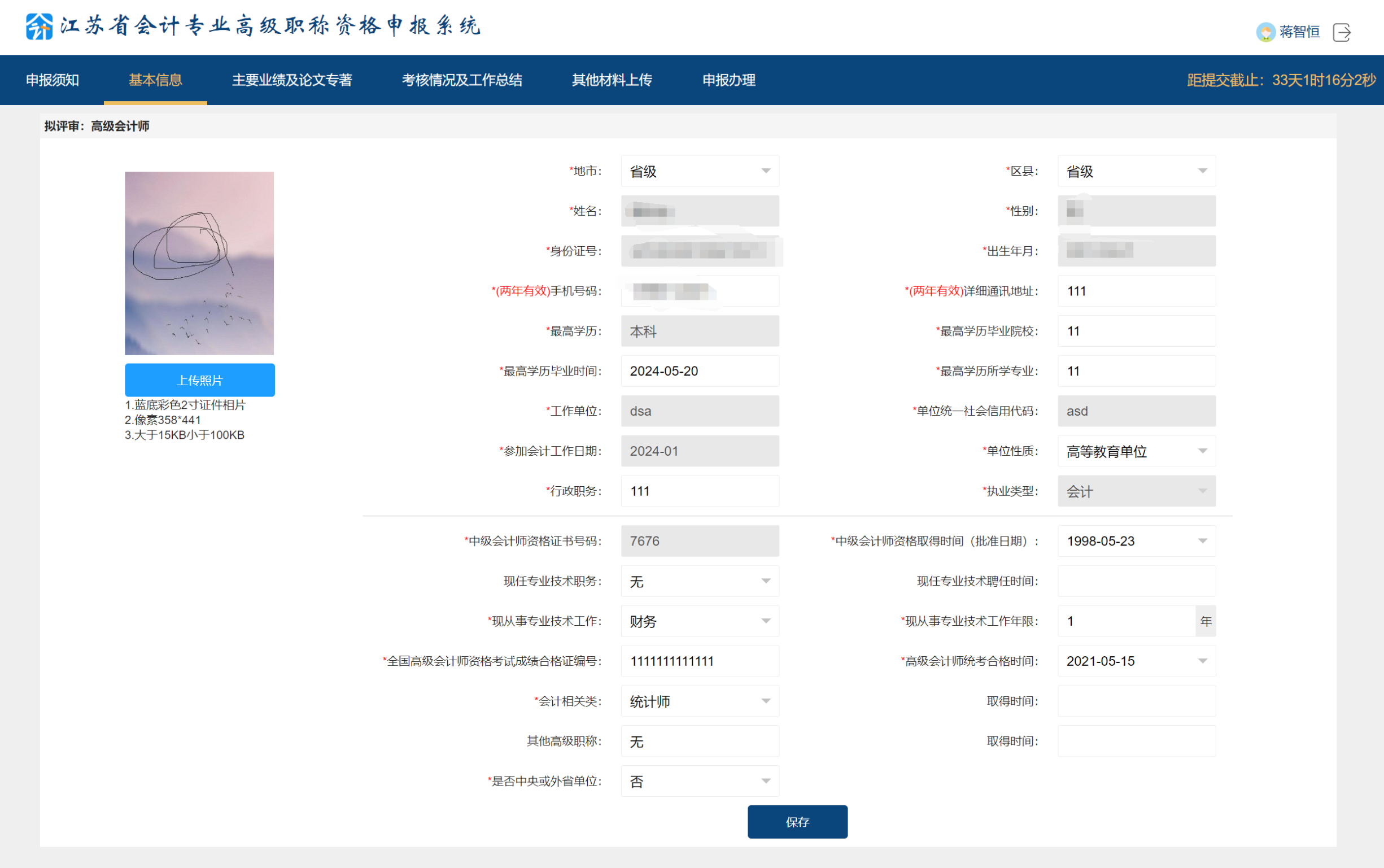Click the 保存 button
This screenshot has height=868, width=1384.
click(x=797, y=822)
